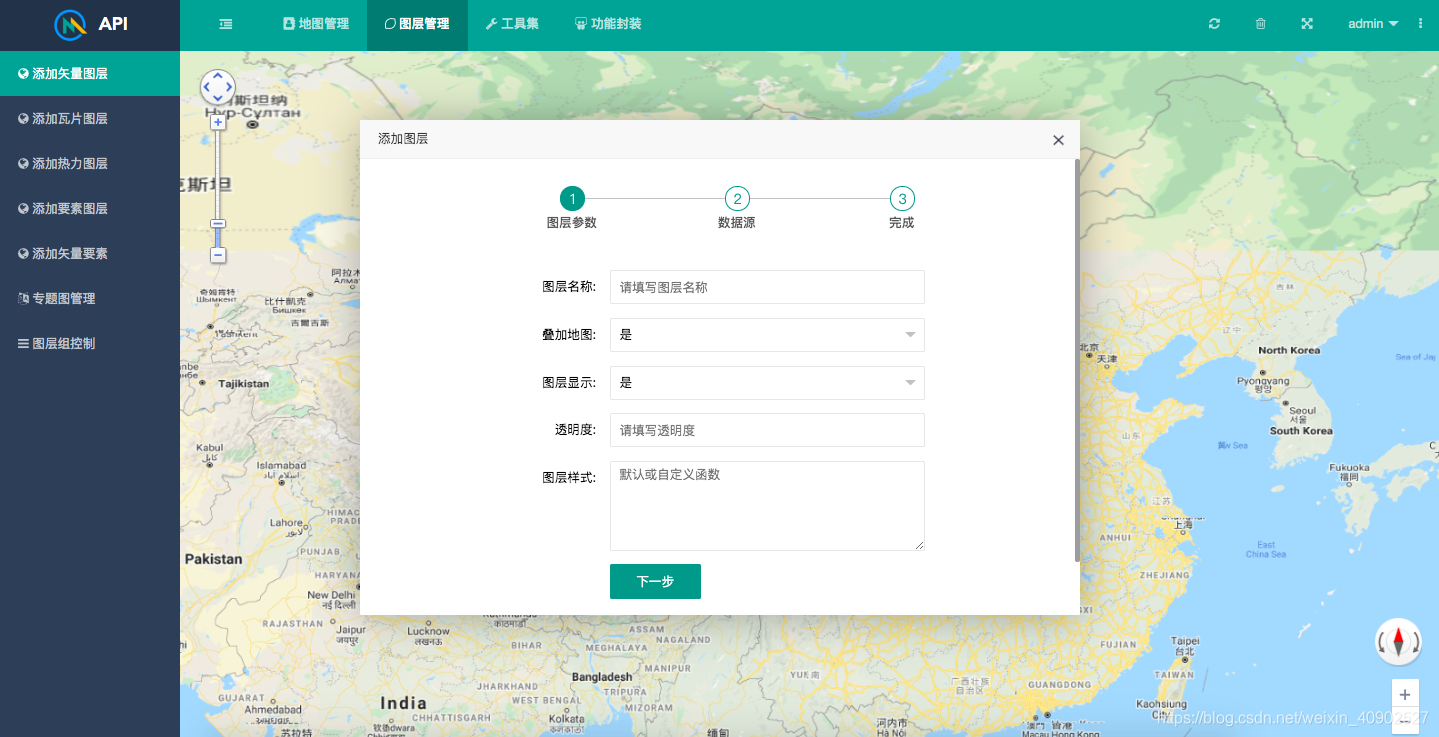Click the trash delete icon in header
Viewport: 1439px width, 737px height.
[1260, 22]
